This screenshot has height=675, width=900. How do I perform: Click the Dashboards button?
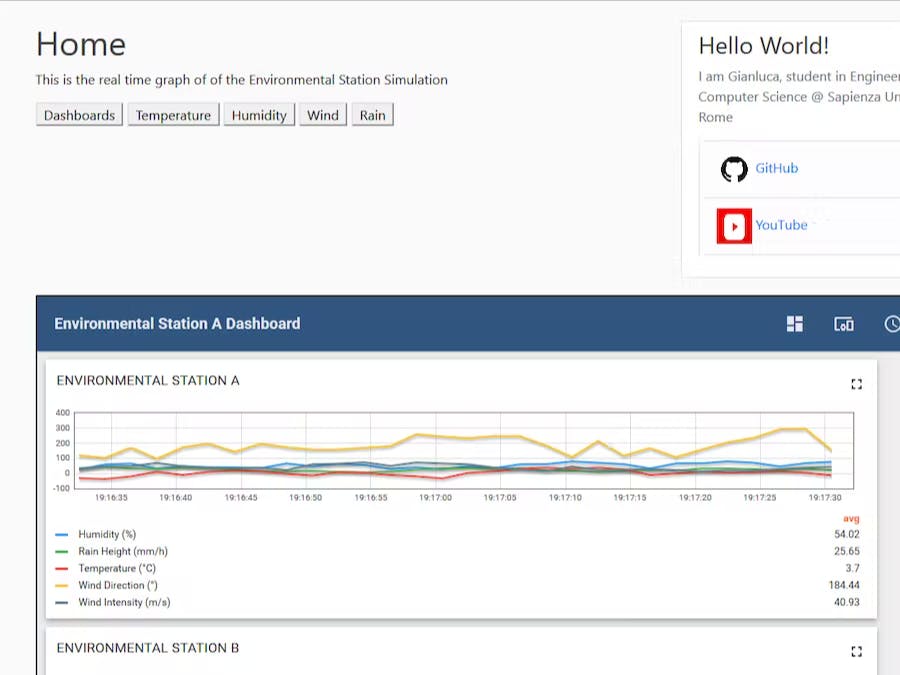(78, 114)
